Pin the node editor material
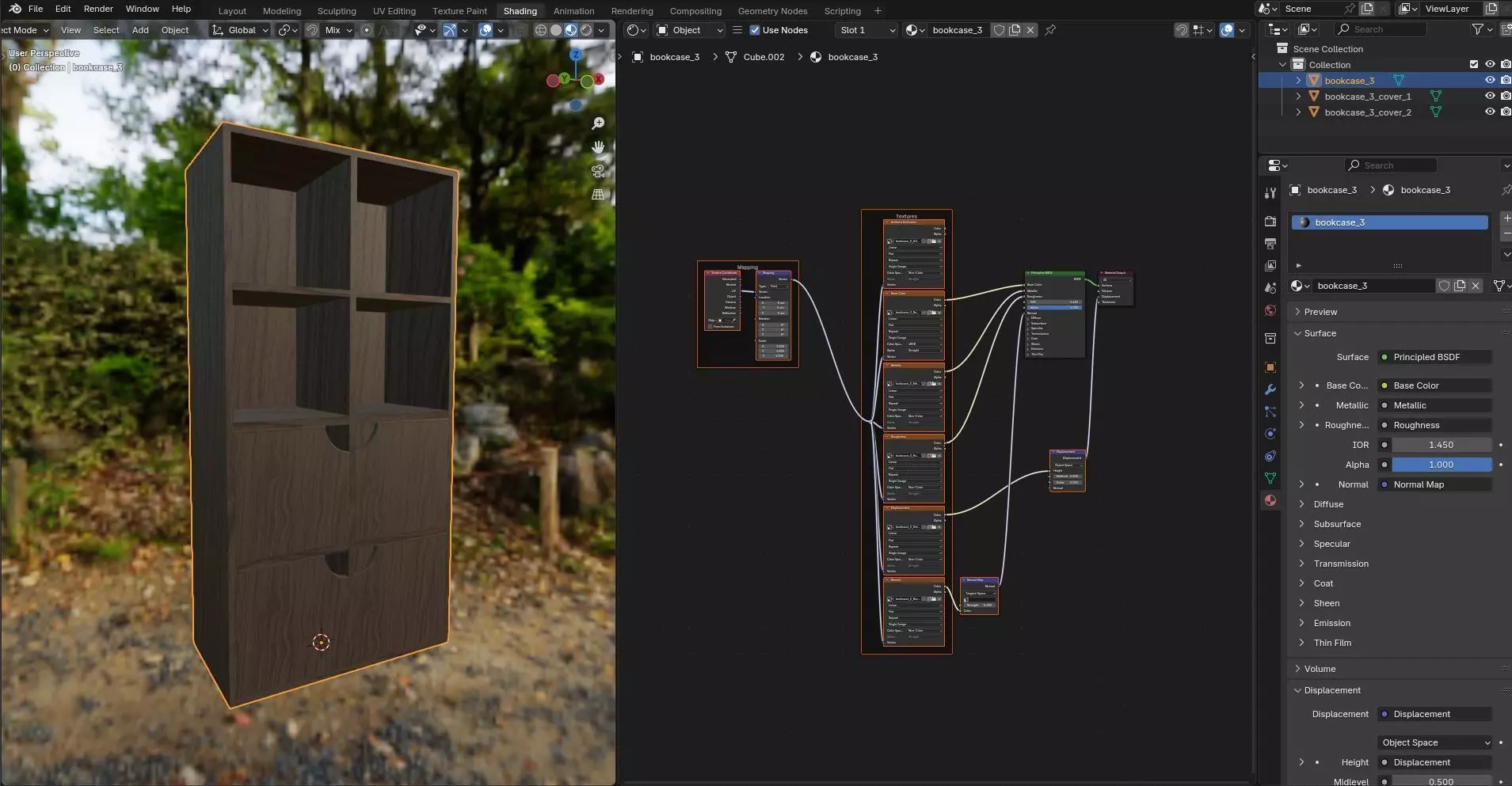The height and width of the screenshot is (786, 1512). (x=1050, y=30)
